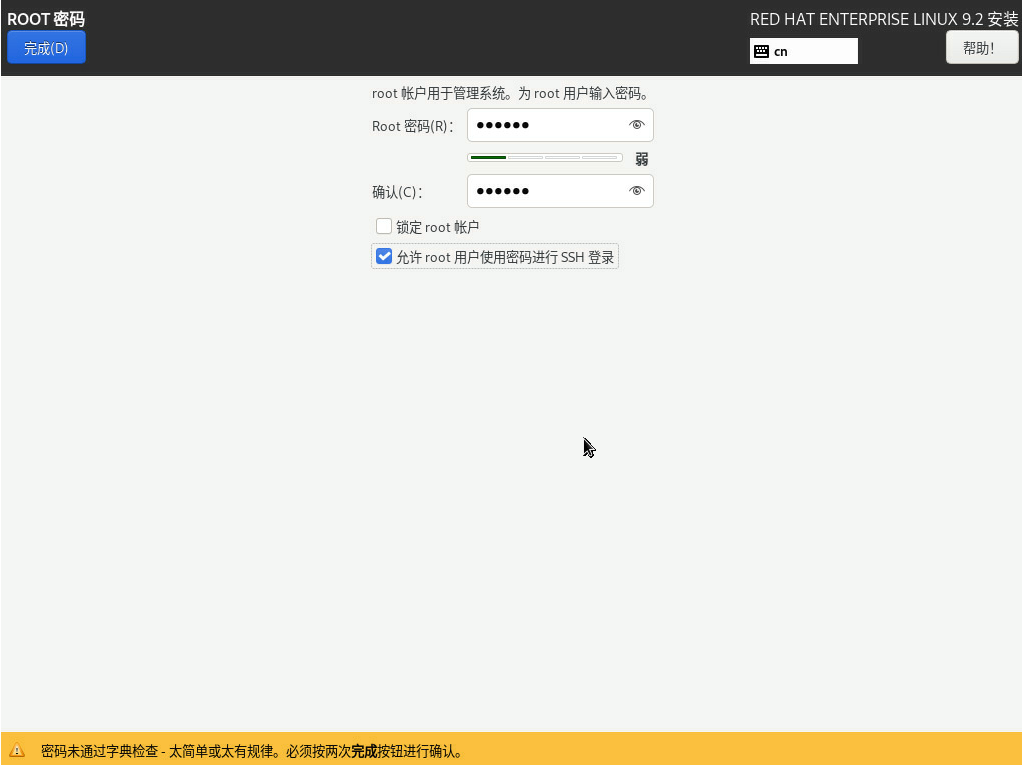Click the dictionary check warning message

[251, 751]
